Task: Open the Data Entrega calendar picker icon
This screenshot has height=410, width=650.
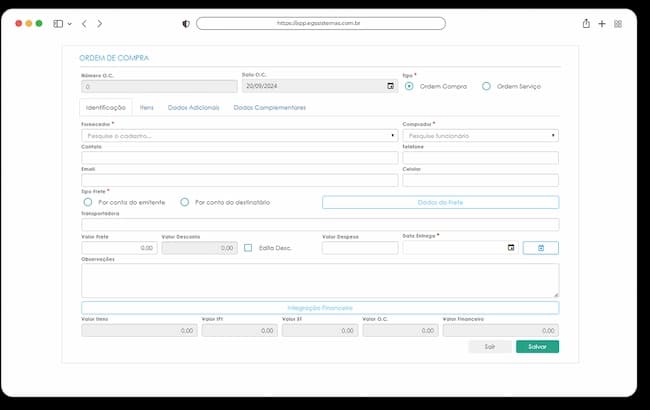Action: coord(511,247)
